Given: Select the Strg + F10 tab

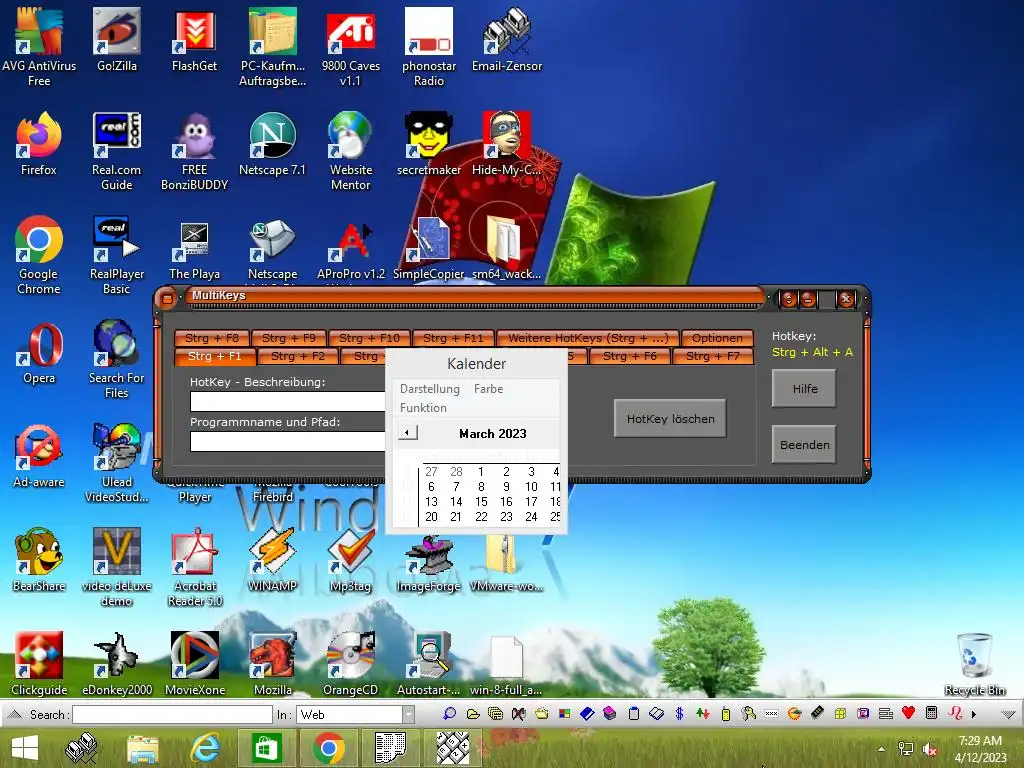Looking at the screenshot, I should pos(369,338).
